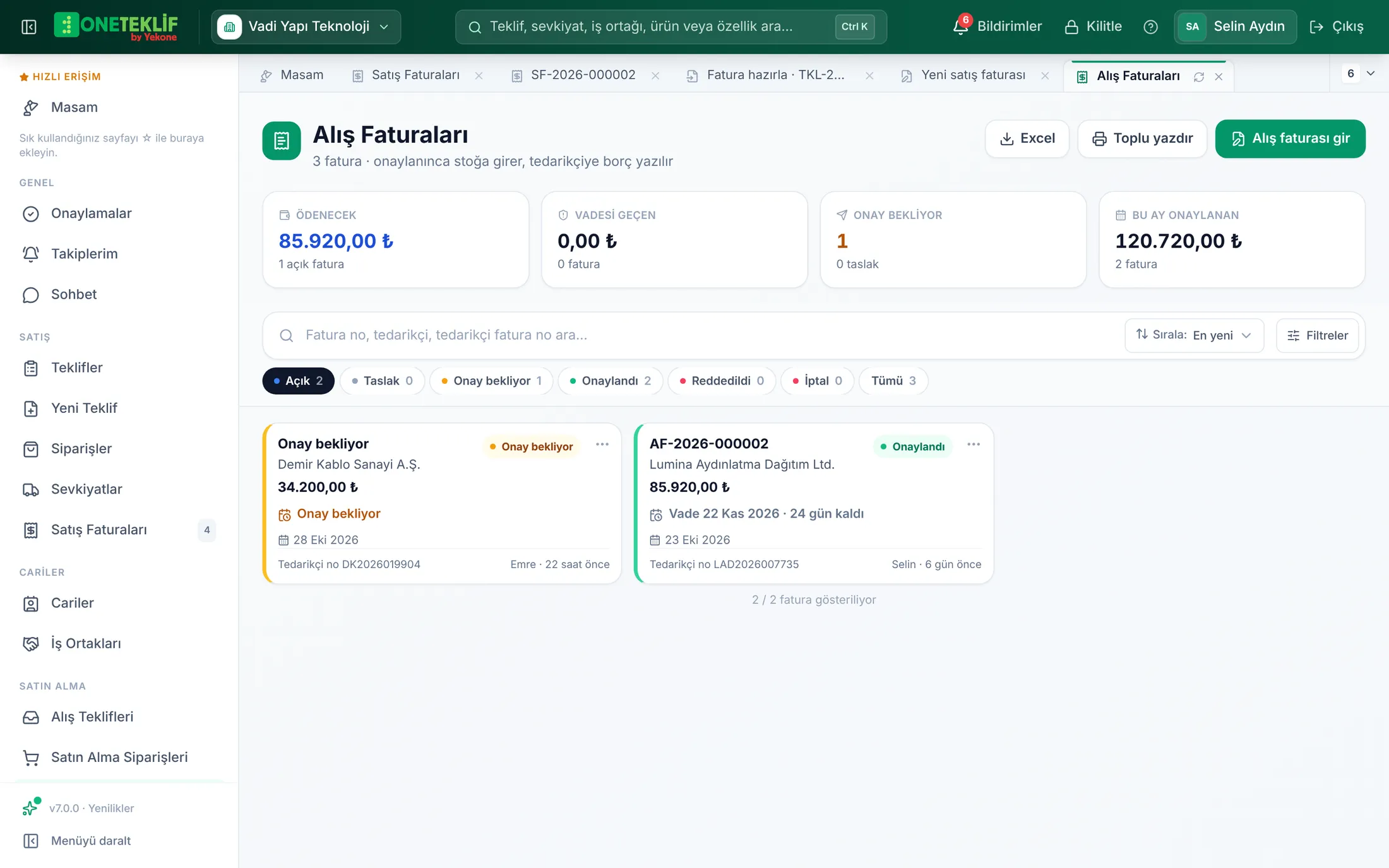Filter by Onaylandı chip
1389x868 pixels.
pos(610,381)
